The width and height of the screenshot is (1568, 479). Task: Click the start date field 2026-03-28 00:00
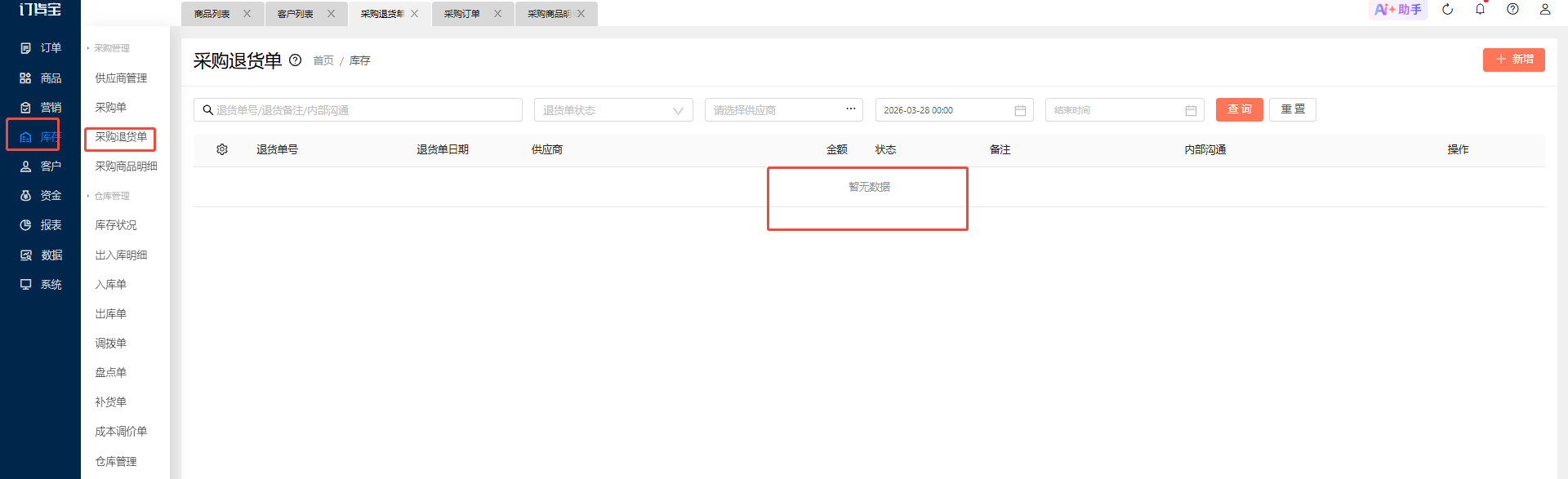pyautogui.click(x=955, y=110)
